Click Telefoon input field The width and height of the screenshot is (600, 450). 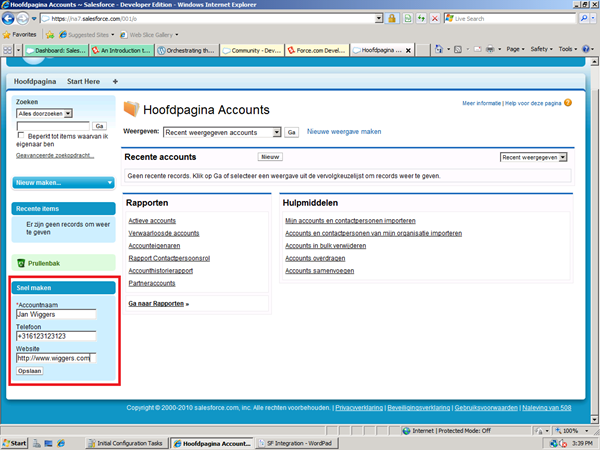(x=56, y=336)
